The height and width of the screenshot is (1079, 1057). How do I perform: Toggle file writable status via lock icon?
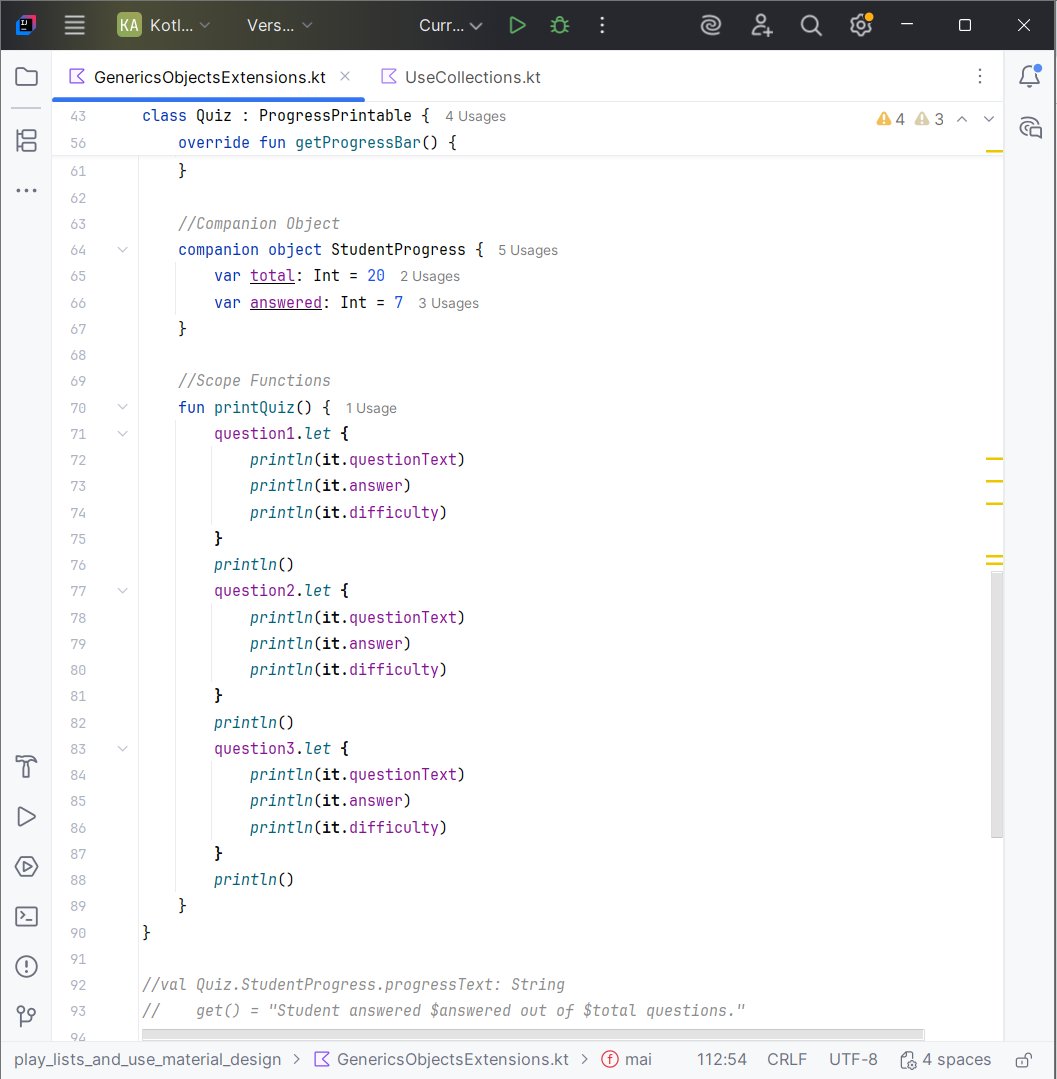coord(1024,1059)
